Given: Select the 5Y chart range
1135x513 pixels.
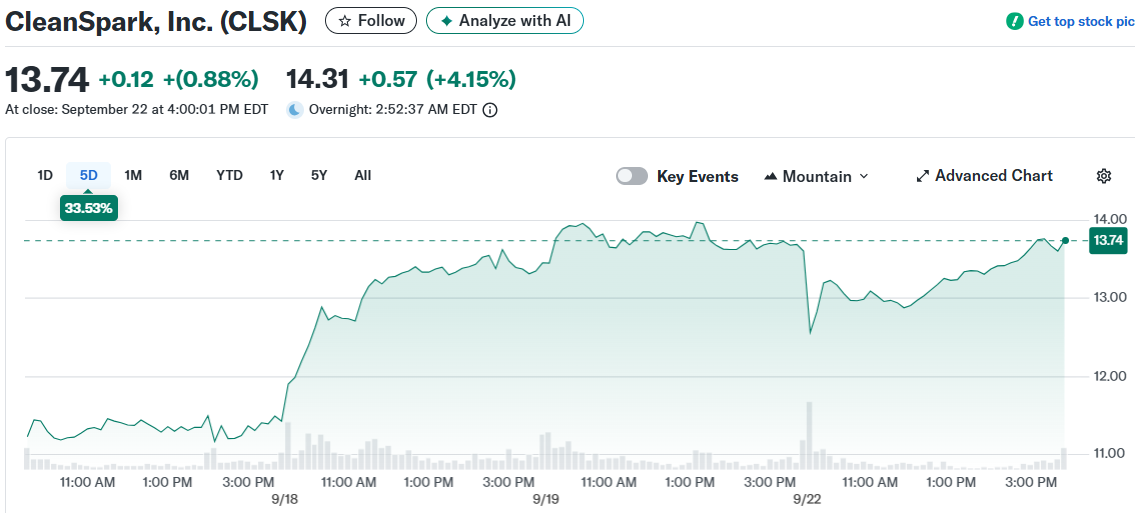Looking at the screenshot, I should [x=319, y=175].
